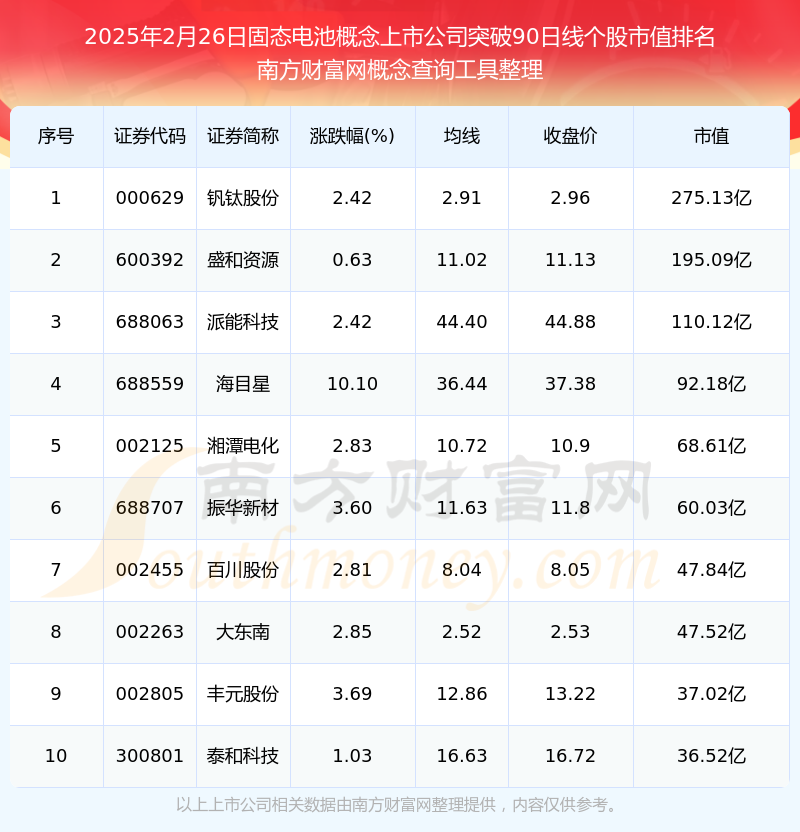The height and width of the screenshot is (832, 800).
Task: Select stock name 湘潭电化
Action: [x=243, y=446]
